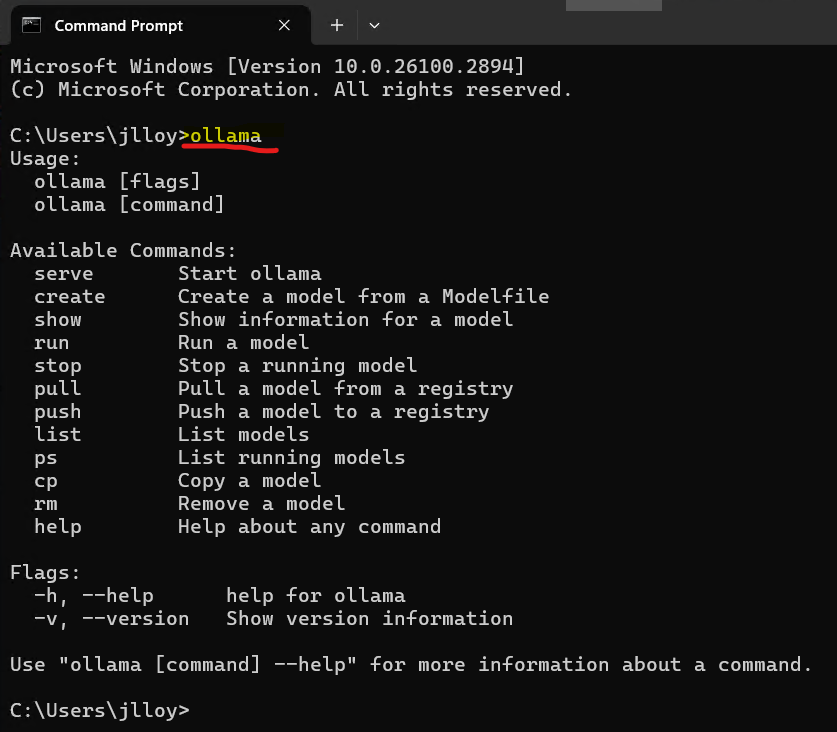The height and width of the screenshot is (732, 837).
Task: Expand the new tab profile dropdown
Action: click(x=374, y=25)
